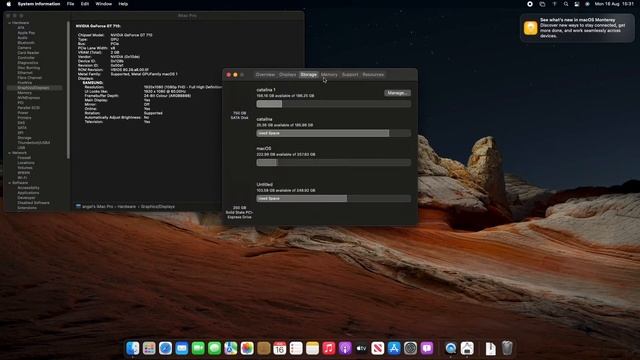Switch to the Displays tab
The image size is (640, 360).
[287, 75]
